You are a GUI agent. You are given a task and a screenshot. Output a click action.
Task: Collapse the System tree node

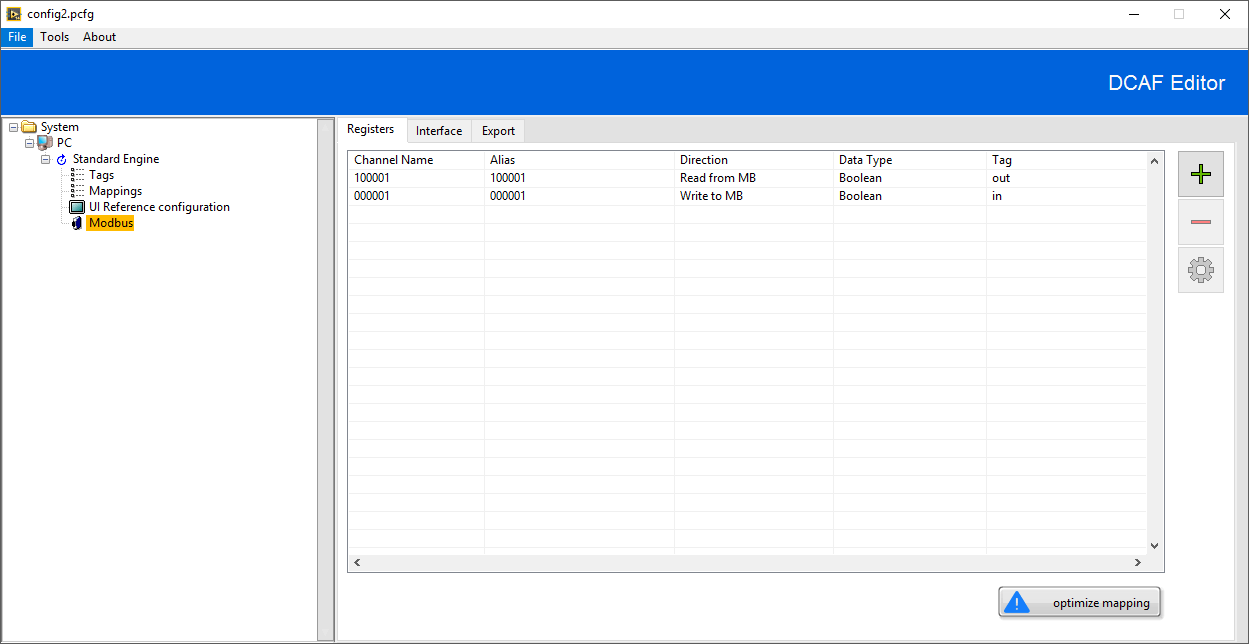[x=12, y=126]
